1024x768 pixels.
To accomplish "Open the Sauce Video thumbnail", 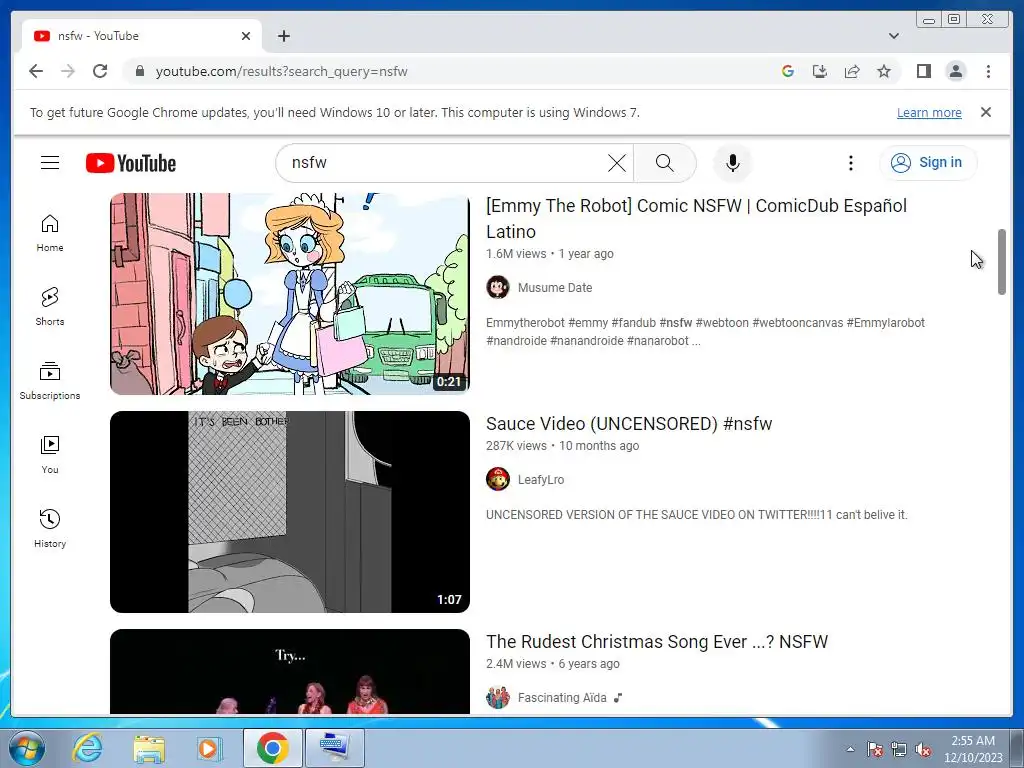I will tap(289, 511).
